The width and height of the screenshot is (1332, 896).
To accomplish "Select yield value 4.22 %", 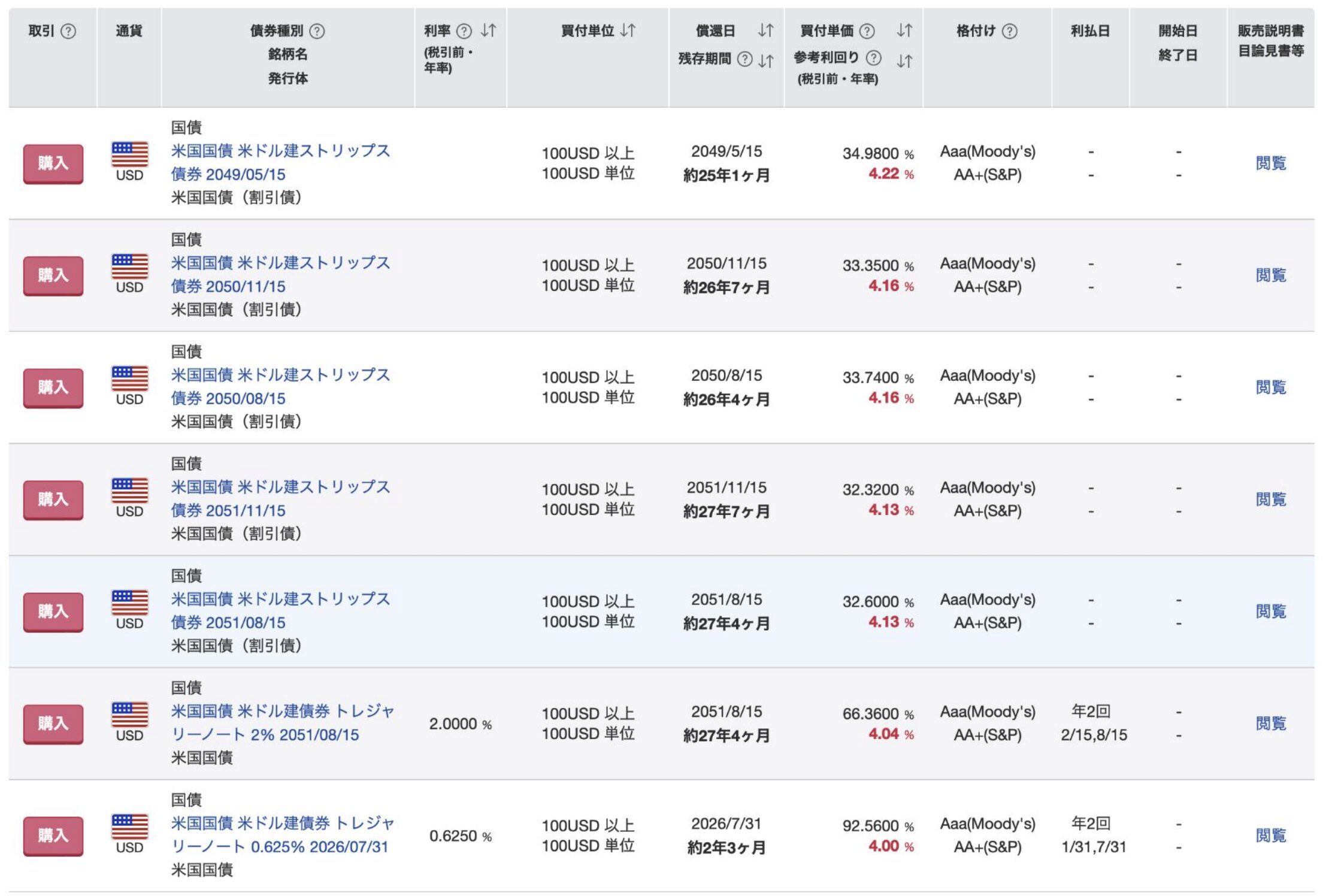I will coord(891,174).
